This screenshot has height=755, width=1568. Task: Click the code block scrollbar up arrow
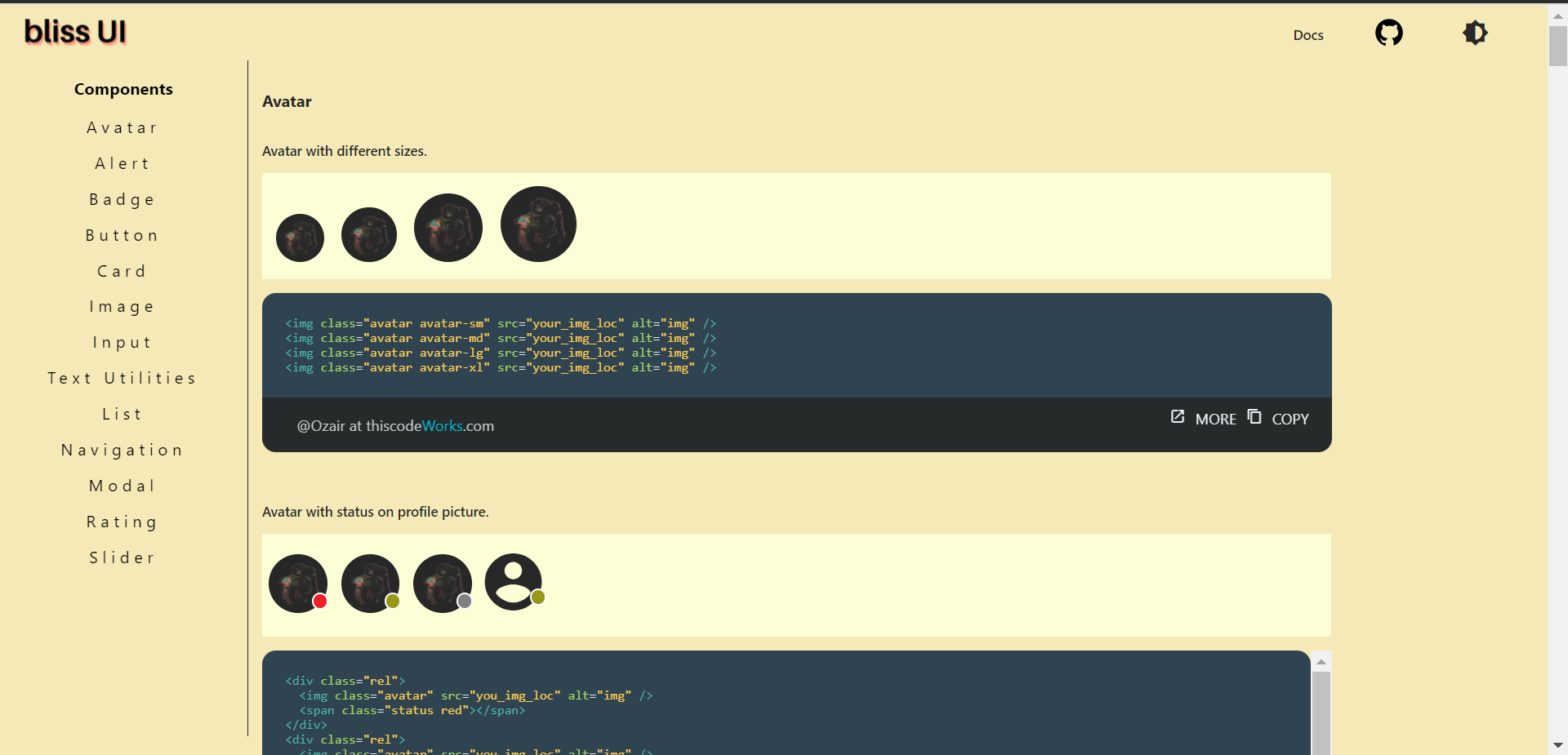[1321, 662]
